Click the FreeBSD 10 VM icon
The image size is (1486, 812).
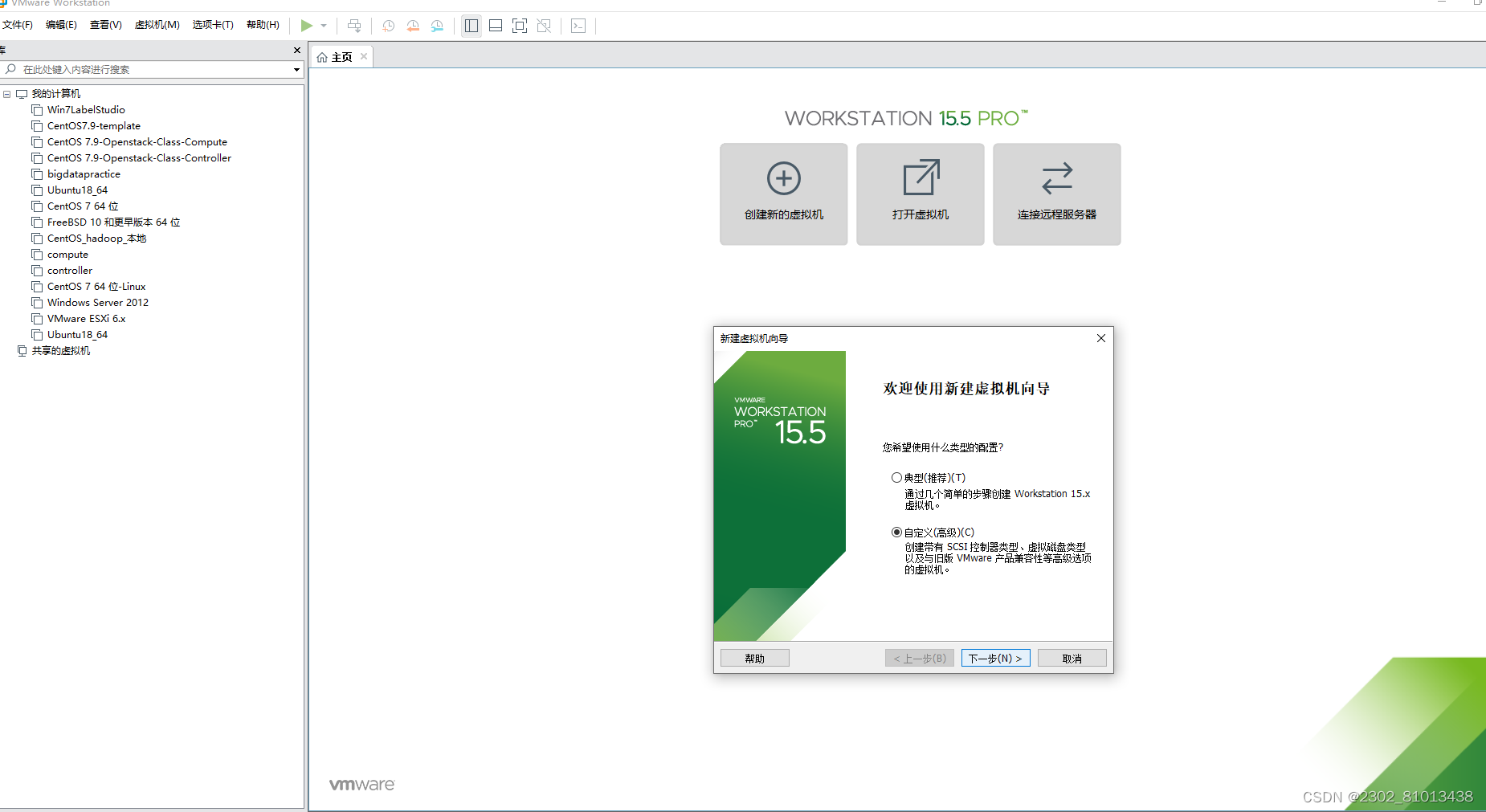[37, 222]
